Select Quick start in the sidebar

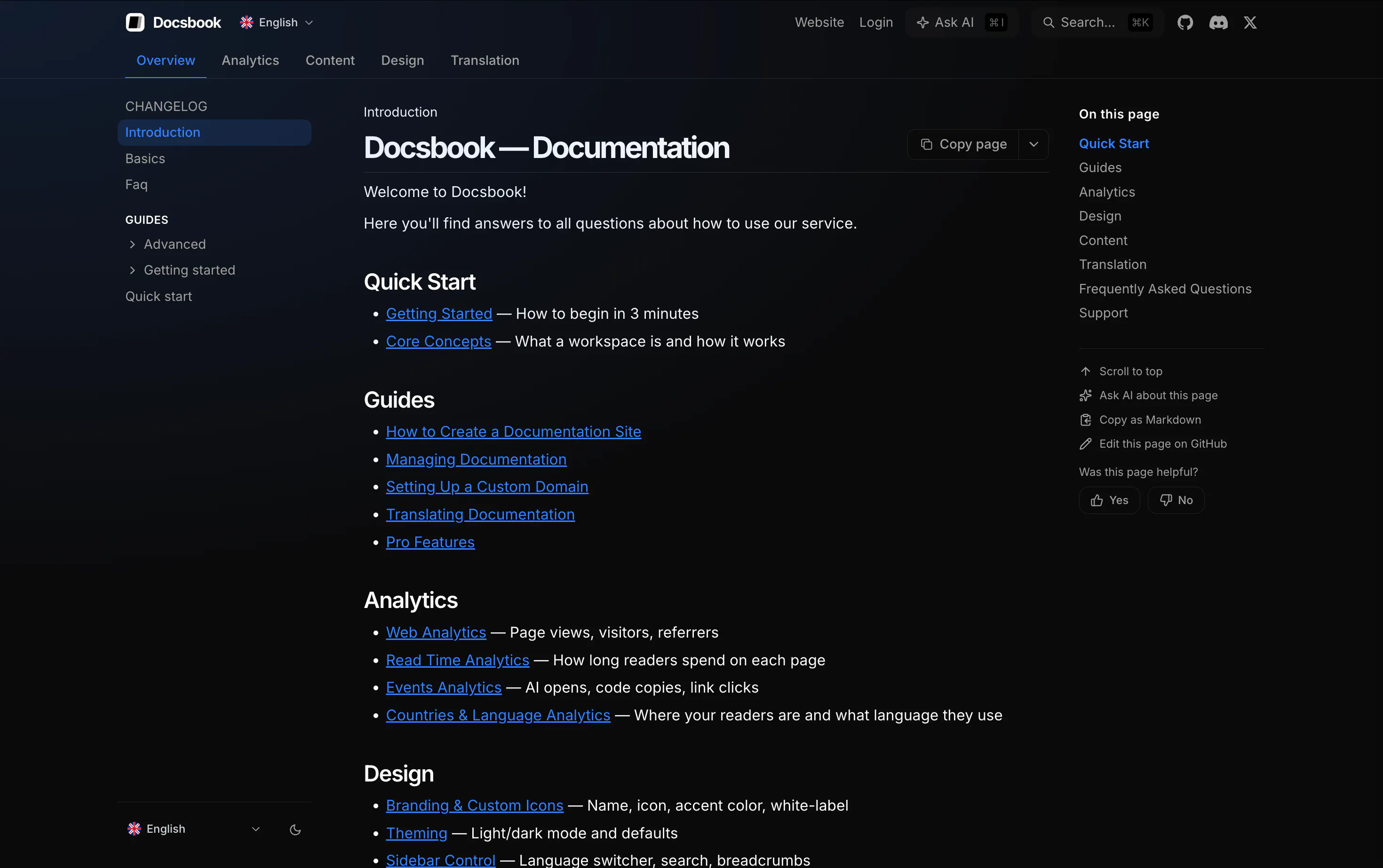tap(159, 296)
